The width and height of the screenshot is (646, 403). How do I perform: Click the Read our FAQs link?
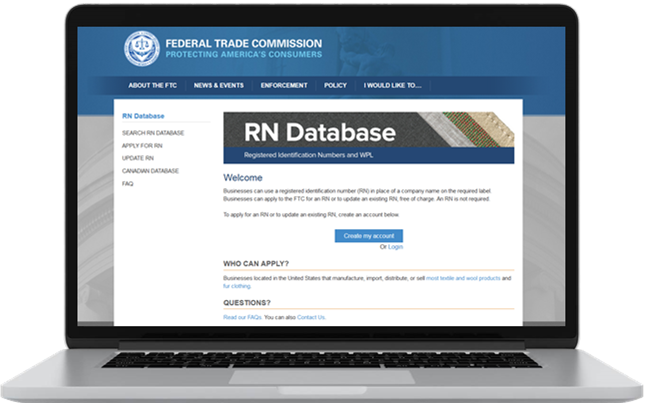243,317
